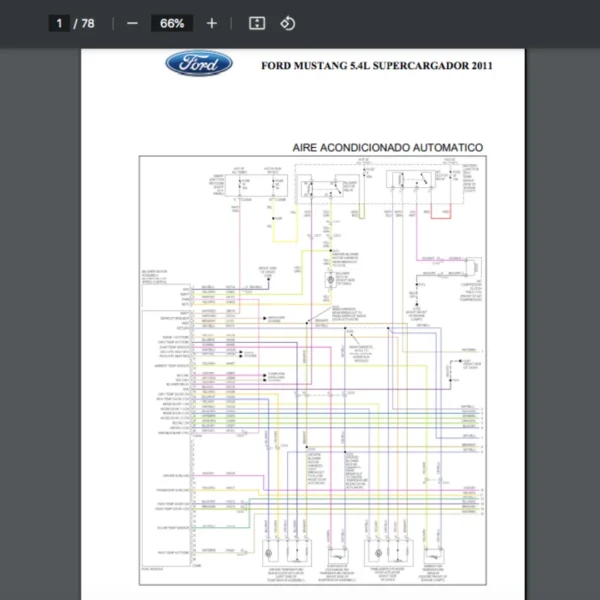The width and height of the screenshot is (600, 600).
Task: Click the 66% zoom level field
Action: 171,23
